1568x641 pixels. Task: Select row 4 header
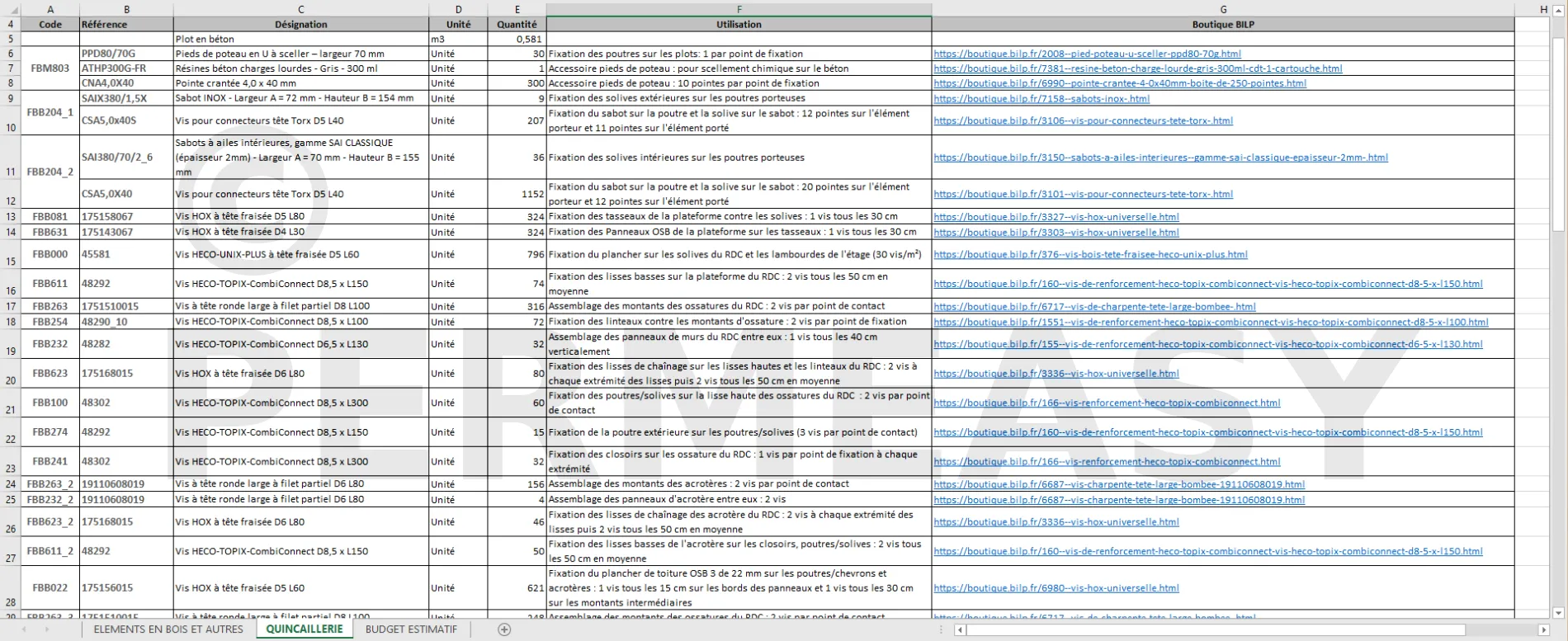[11, 25]
